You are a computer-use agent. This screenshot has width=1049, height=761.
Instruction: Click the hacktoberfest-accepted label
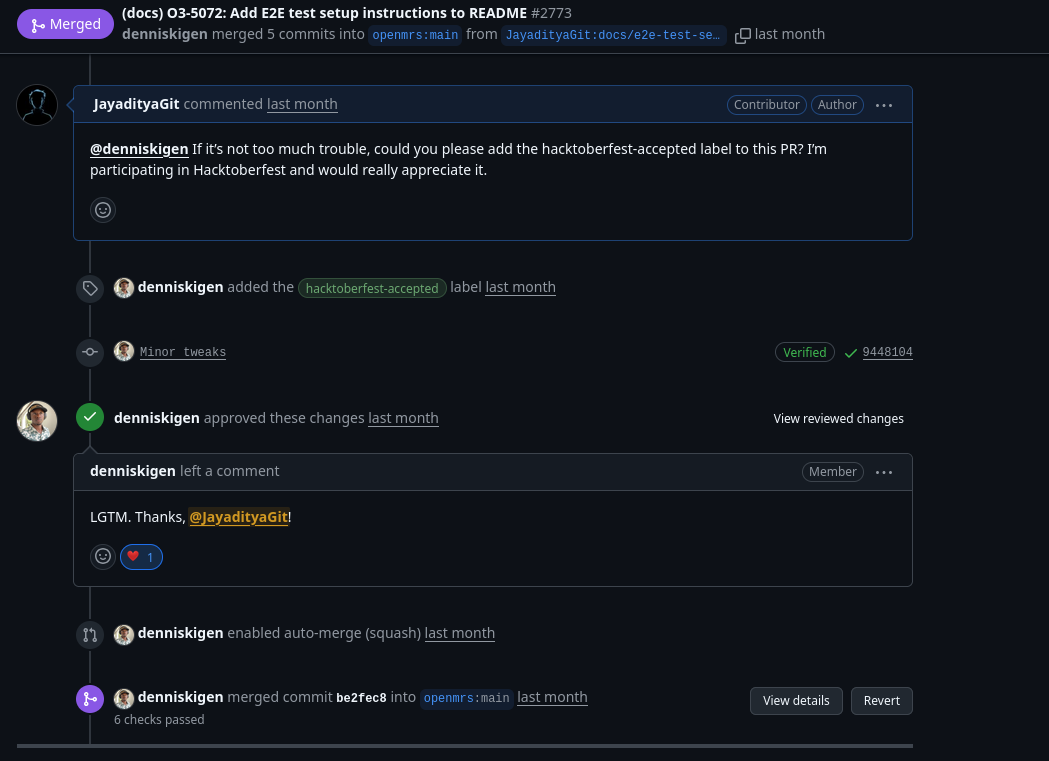point(372,288)
